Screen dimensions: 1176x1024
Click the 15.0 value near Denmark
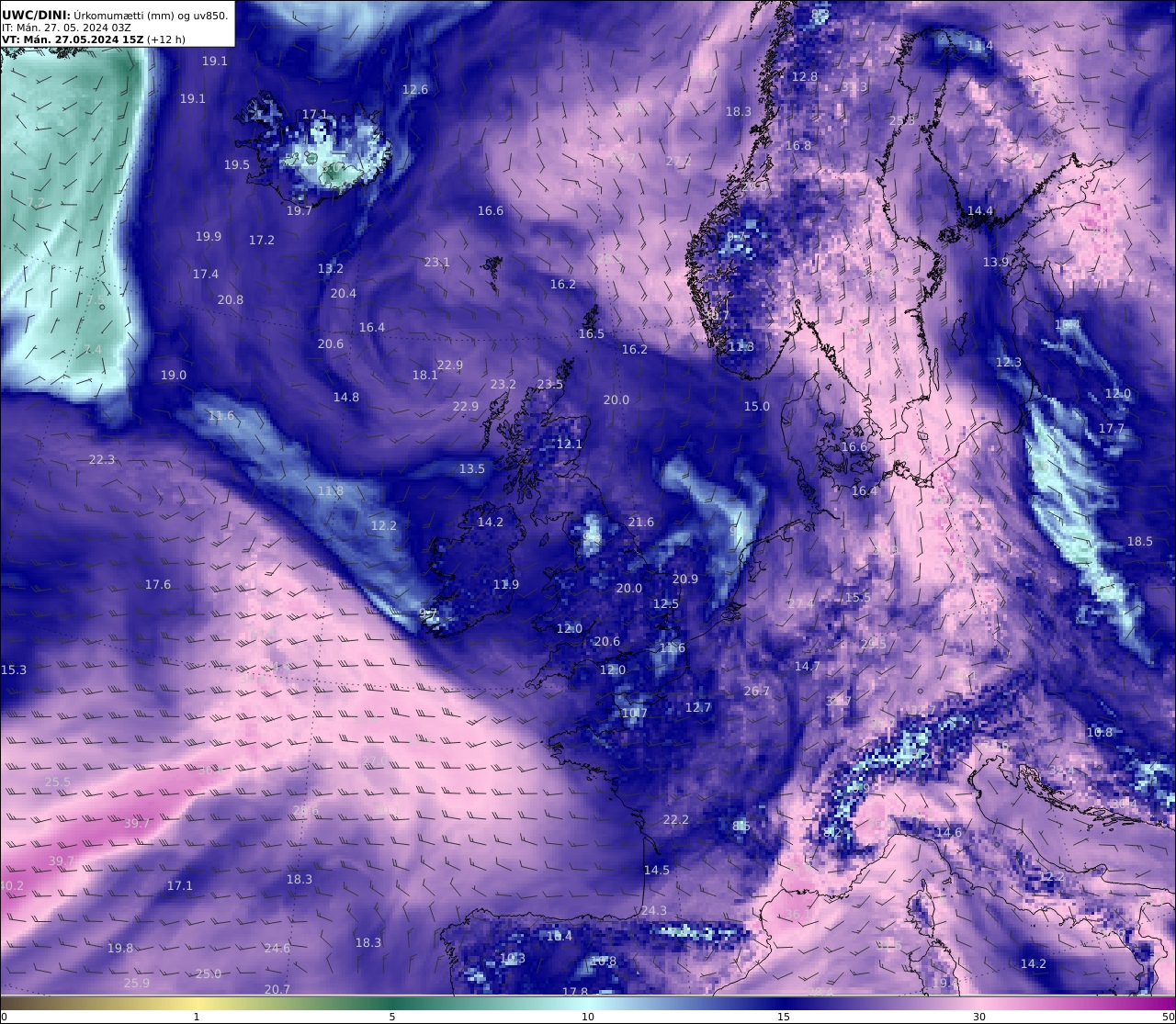757,406
